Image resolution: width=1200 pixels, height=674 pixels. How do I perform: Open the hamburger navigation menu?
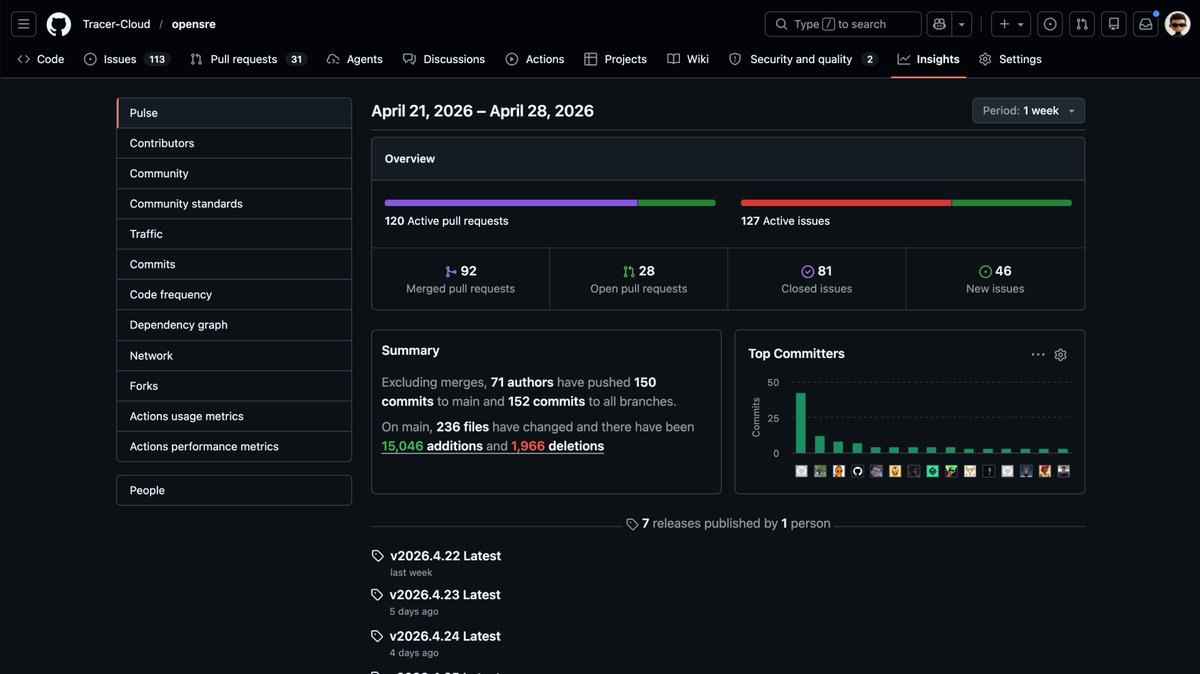pyautogui.click(x=24, y=24)
